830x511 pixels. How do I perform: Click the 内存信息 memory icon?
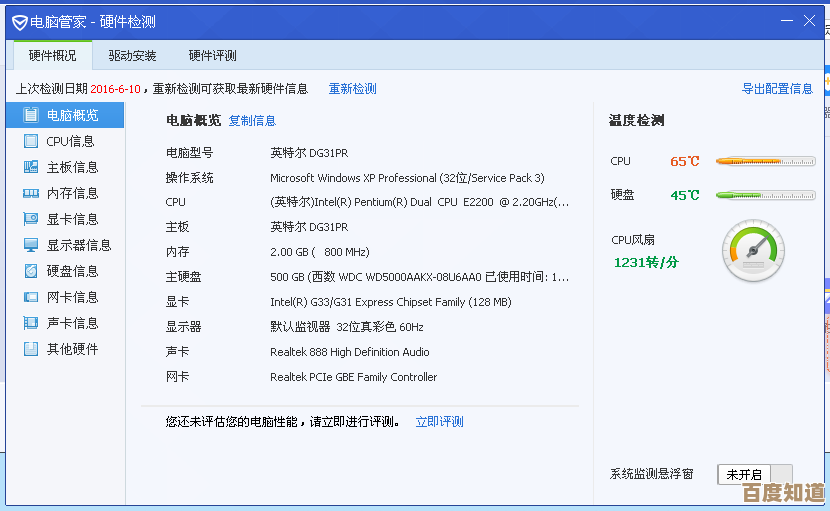30,193
